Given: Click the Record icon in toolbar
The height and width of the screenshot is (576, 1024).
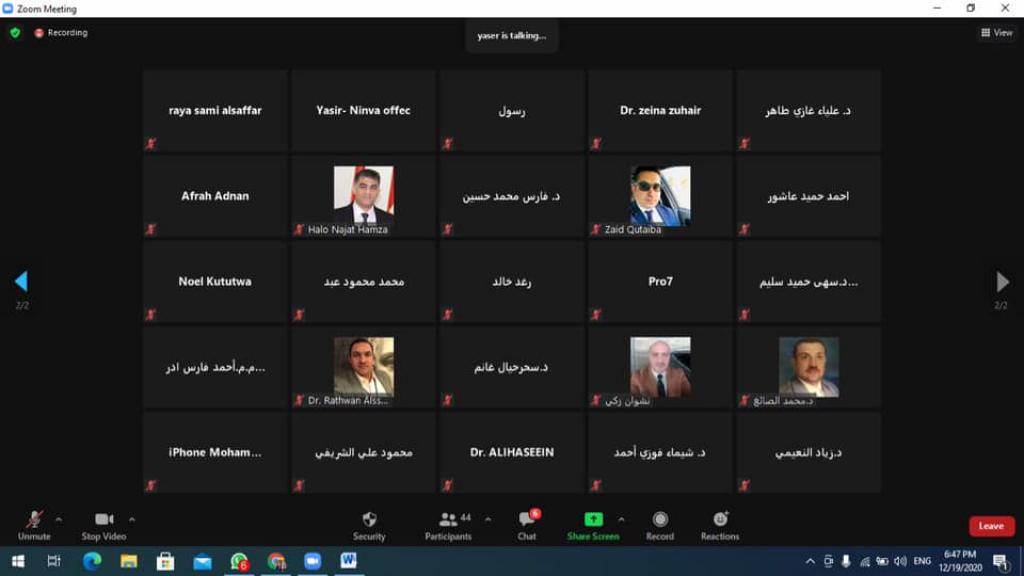Looking at the screenshot, I should pos(660,520).
